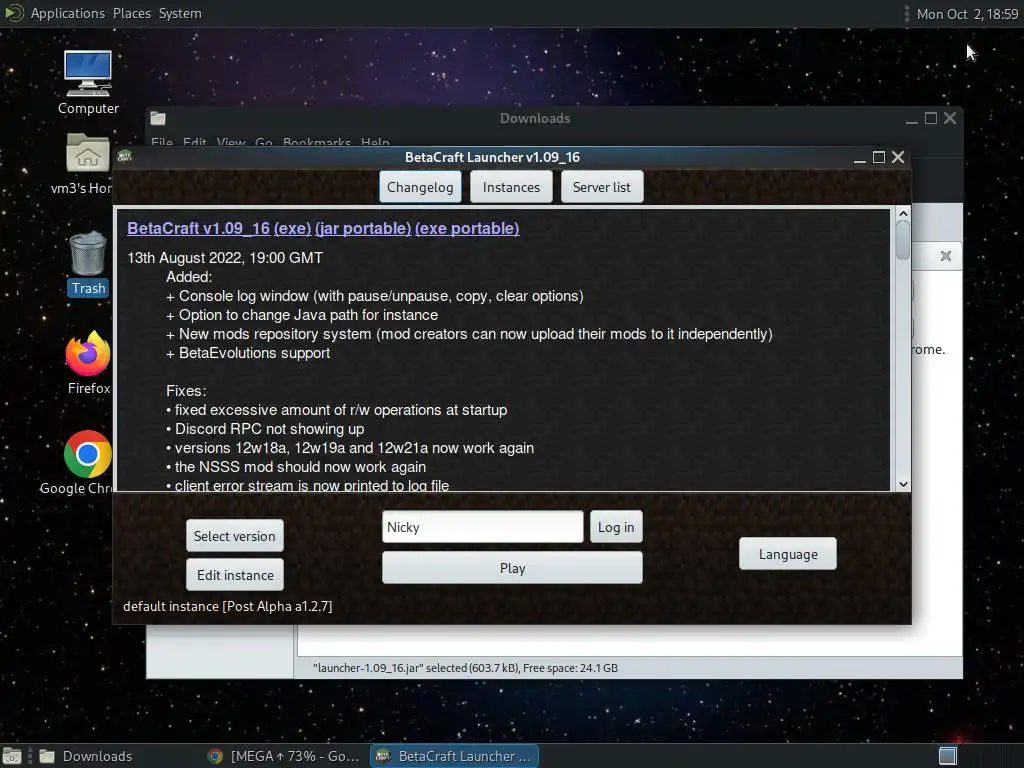Viewport: 1024px width, 768px height.
Task: Launch Google Chrome from the desktop
Action: tap(88, 462)
